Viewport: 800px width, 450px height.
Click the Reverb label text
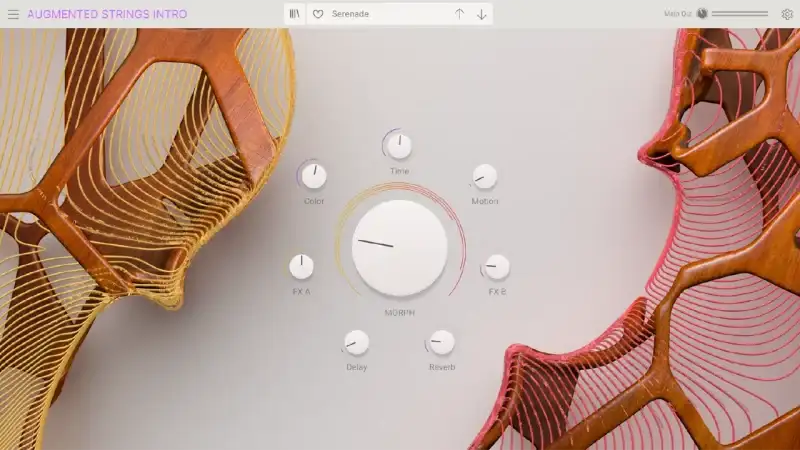[x=442, y=367]
